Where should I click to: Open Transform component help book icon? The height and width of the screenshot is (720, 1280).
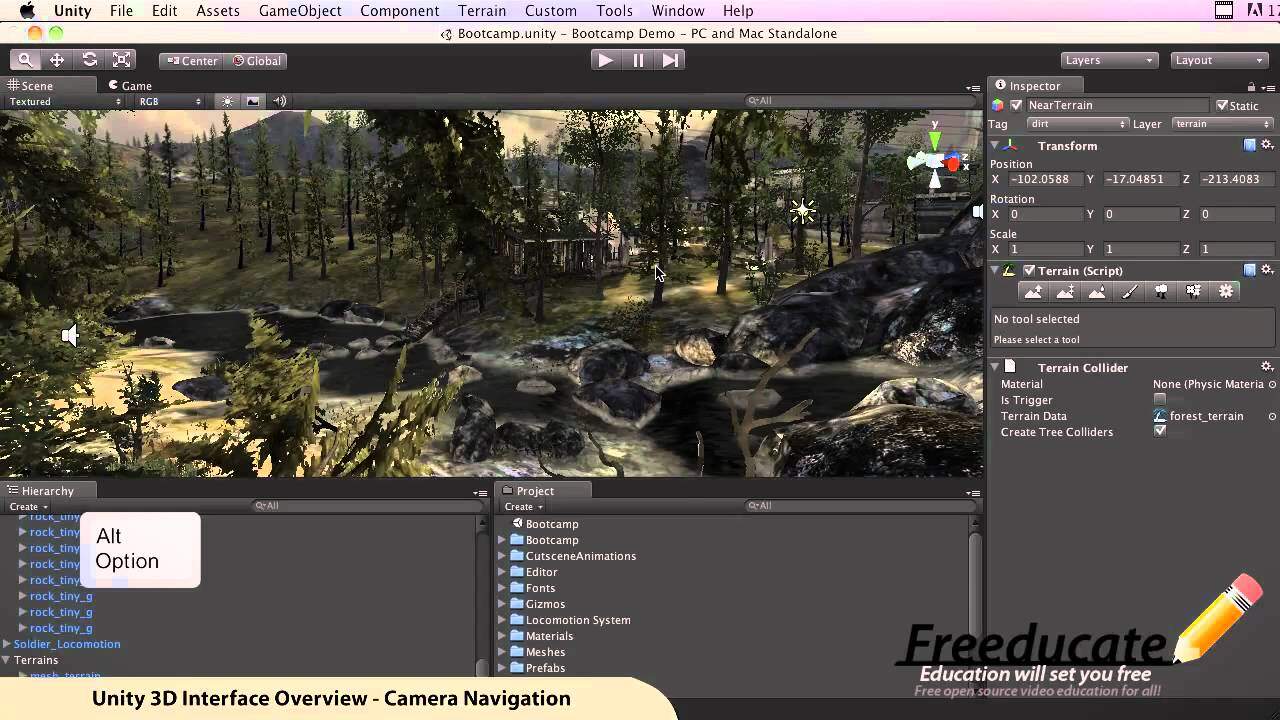pos(1250,145)
